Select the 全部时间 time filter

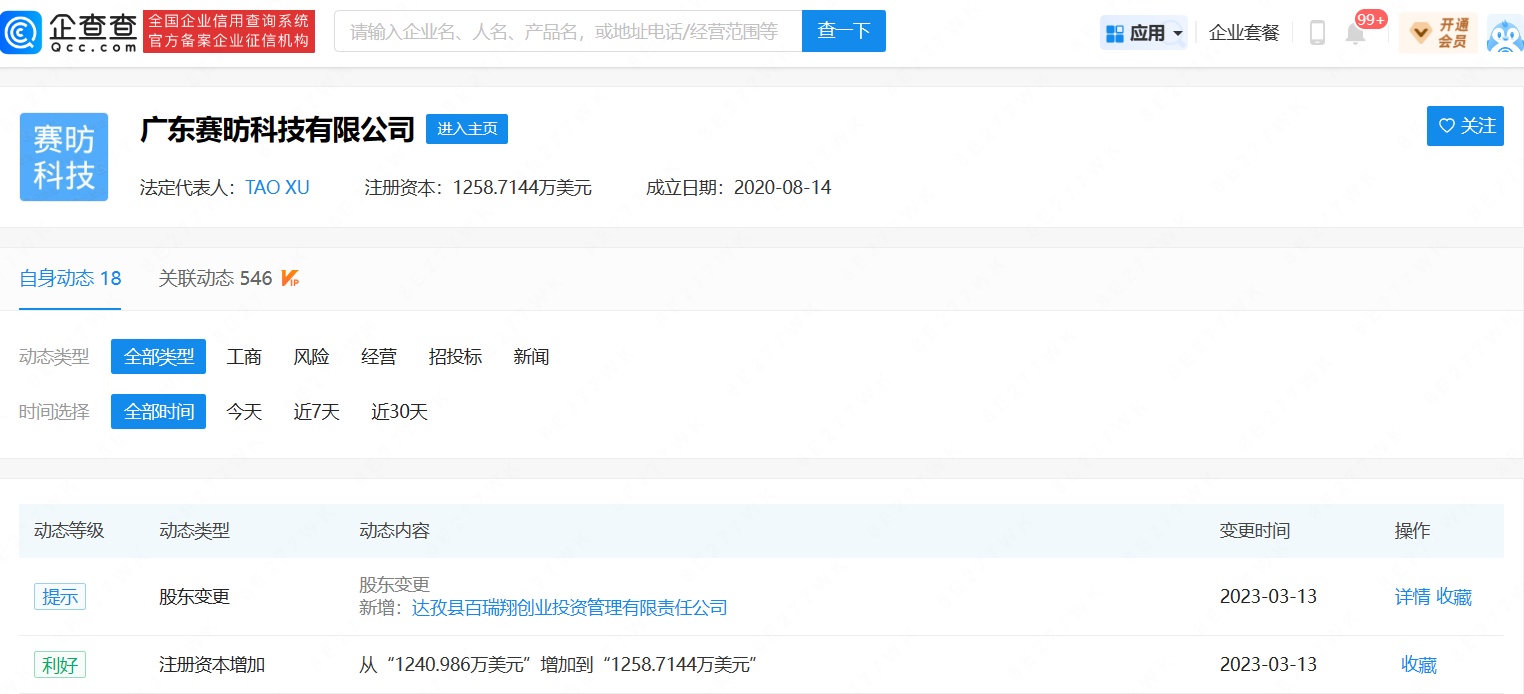tap(158, 412)
